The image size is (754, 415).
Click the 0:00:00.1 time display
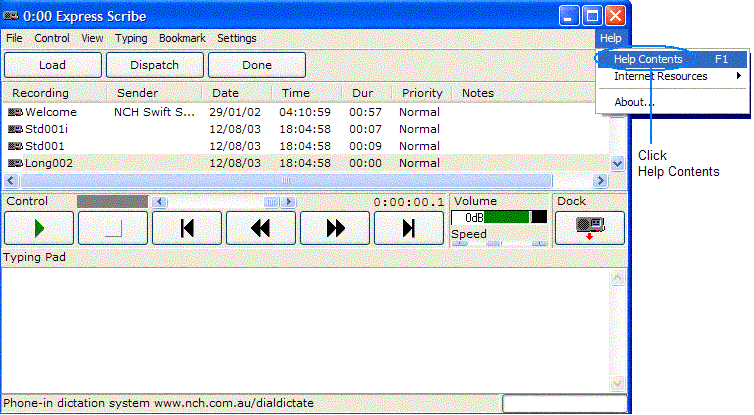click(409, 202)
